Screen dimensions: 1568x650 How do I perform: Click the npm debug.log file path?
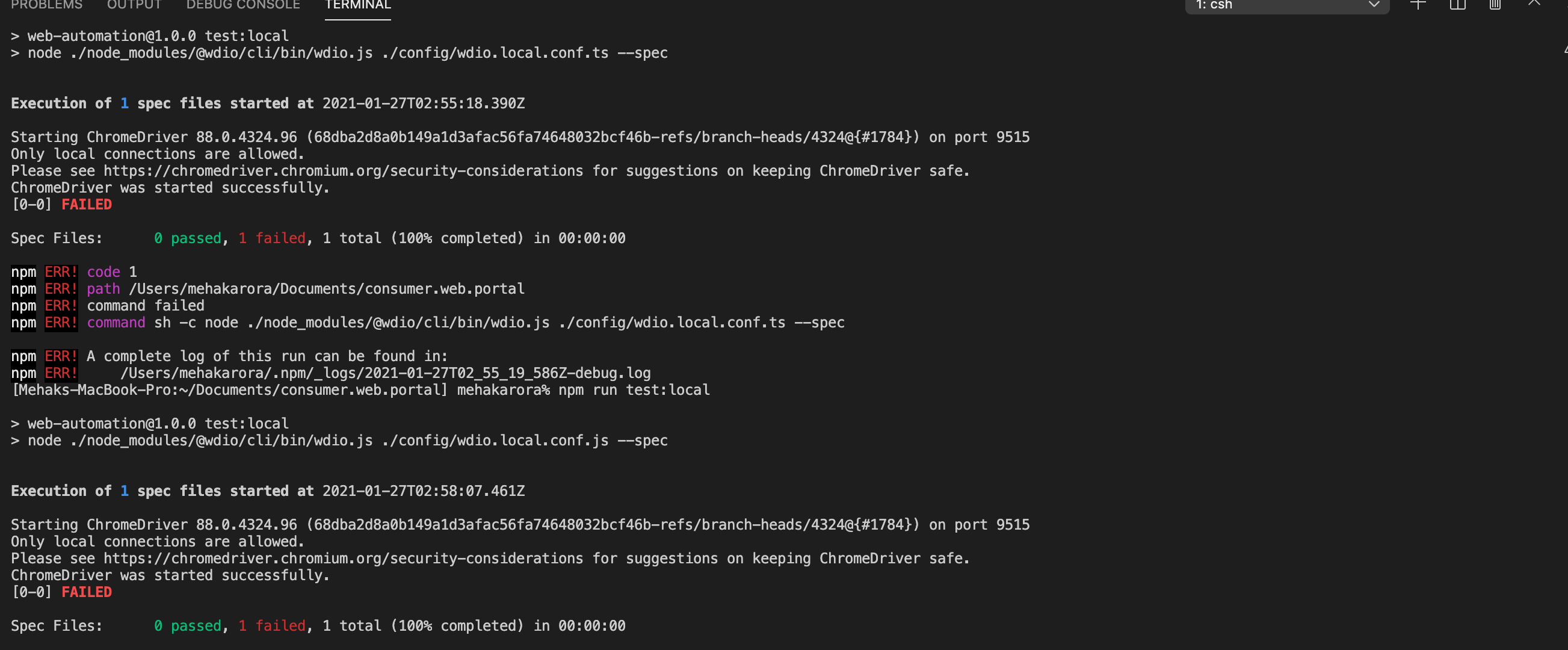pyautogui.click(x=385, y=373)
